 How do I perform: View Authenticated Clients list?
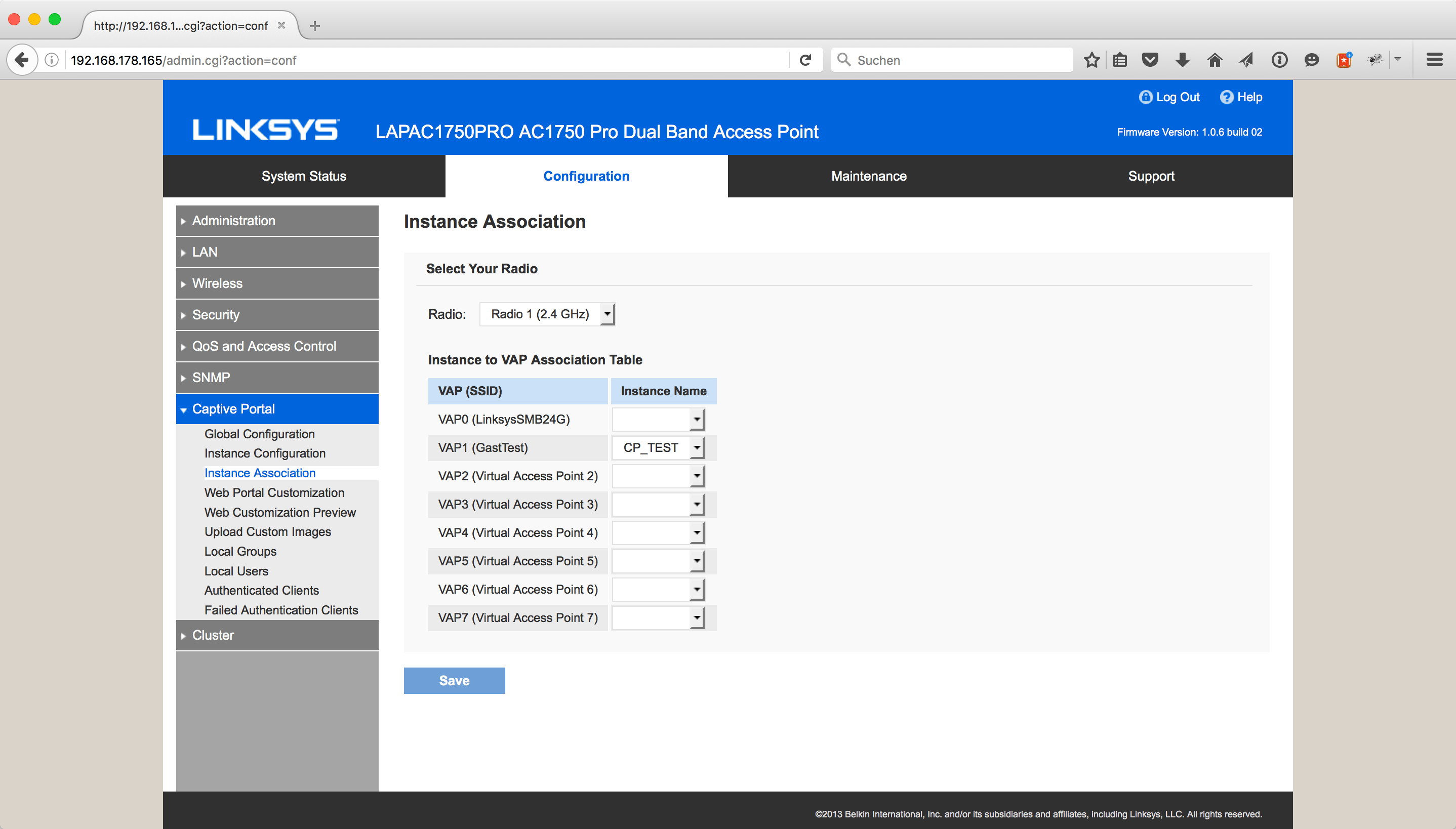pyautogui.click(x=261, y=590)
